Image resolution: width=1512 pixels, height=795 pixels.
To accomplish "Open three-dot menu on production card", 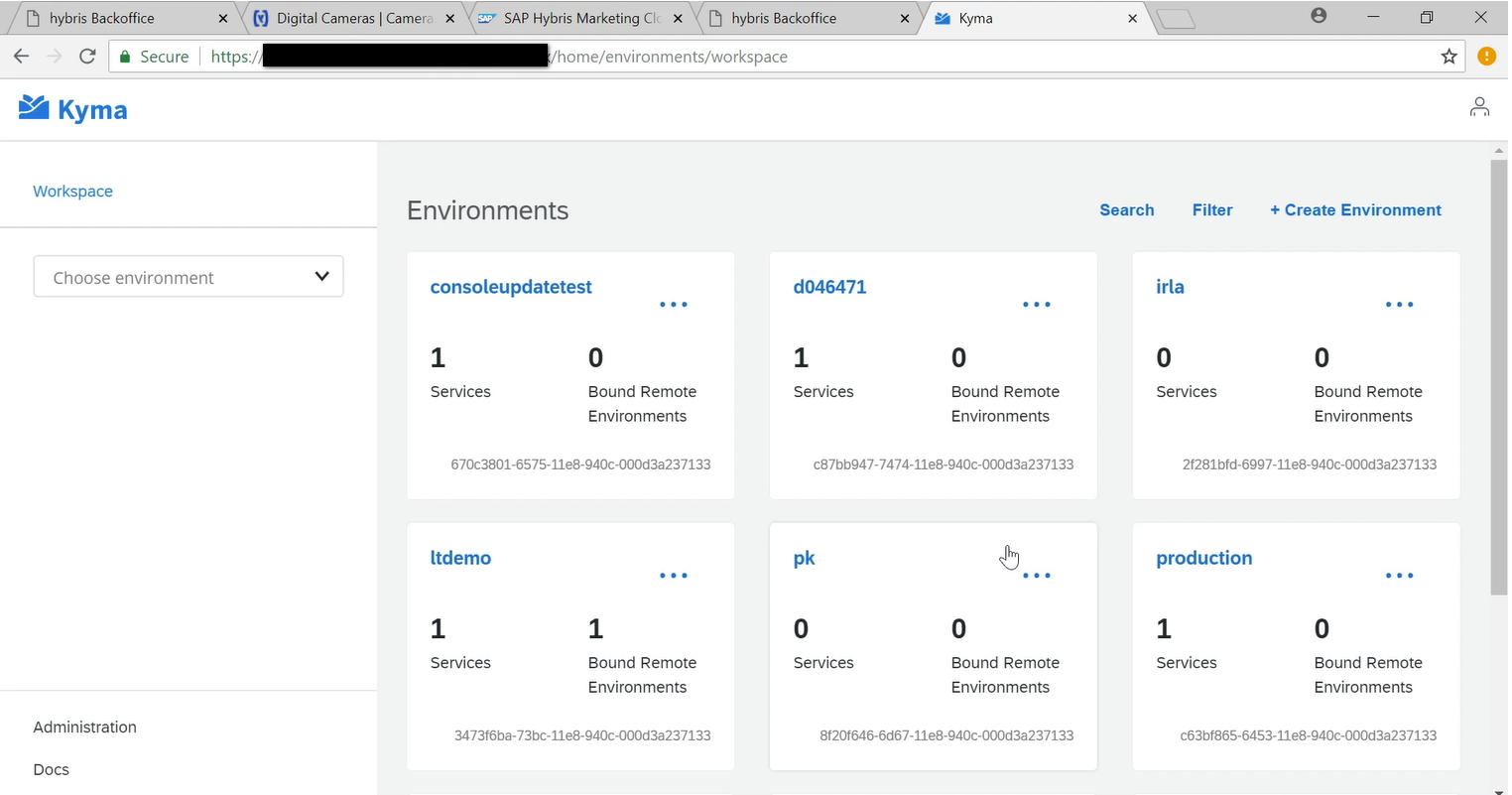I will (x=1399, y=576).
